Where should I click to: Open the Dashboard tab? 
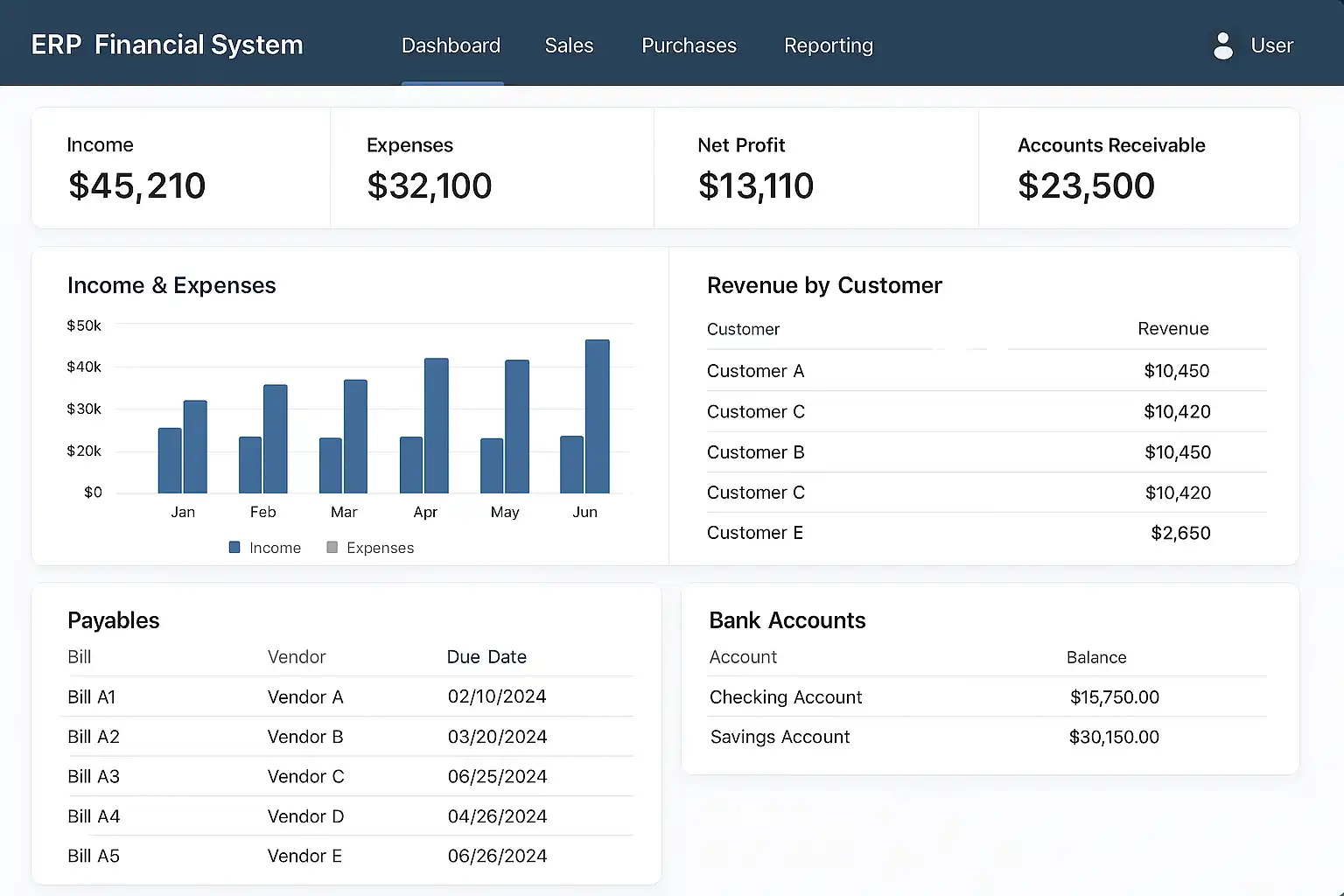(451, 45)
